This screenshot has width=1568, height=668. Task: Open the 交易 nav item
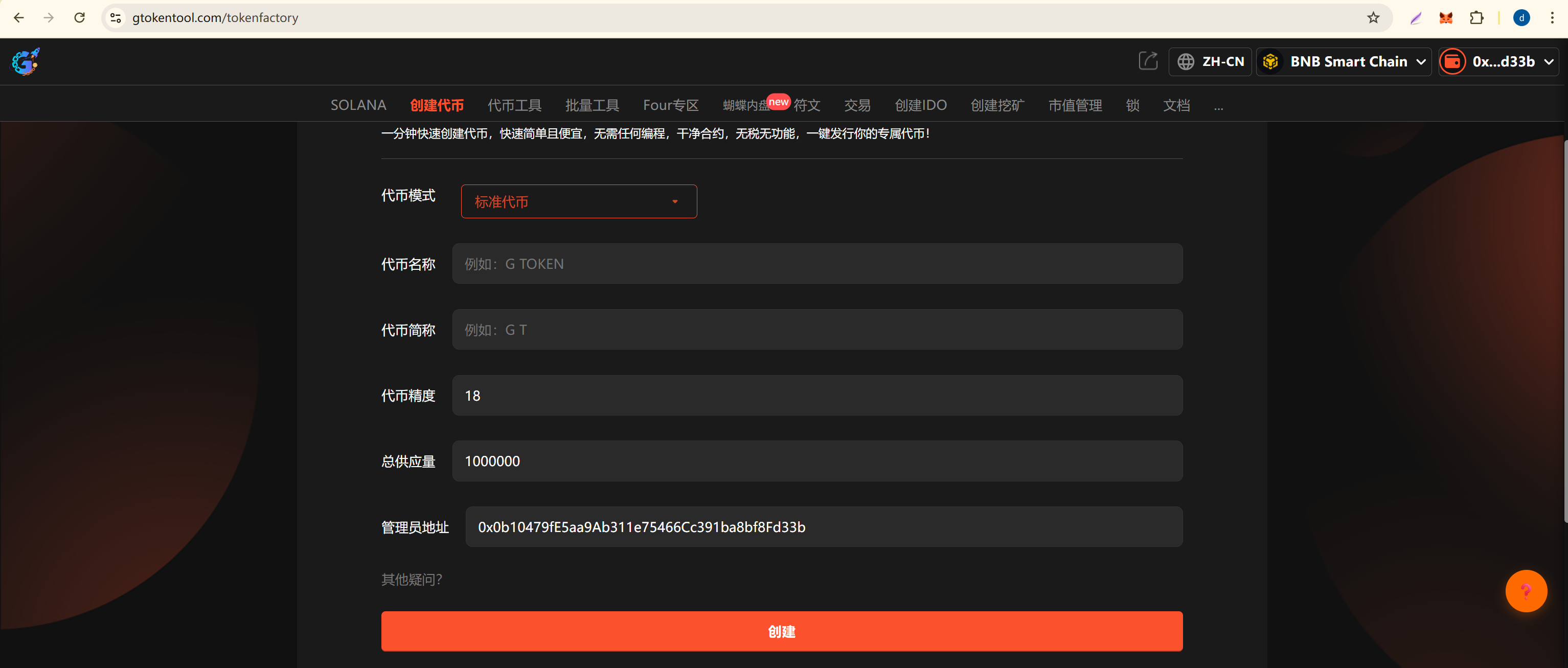tap(857, 105)
